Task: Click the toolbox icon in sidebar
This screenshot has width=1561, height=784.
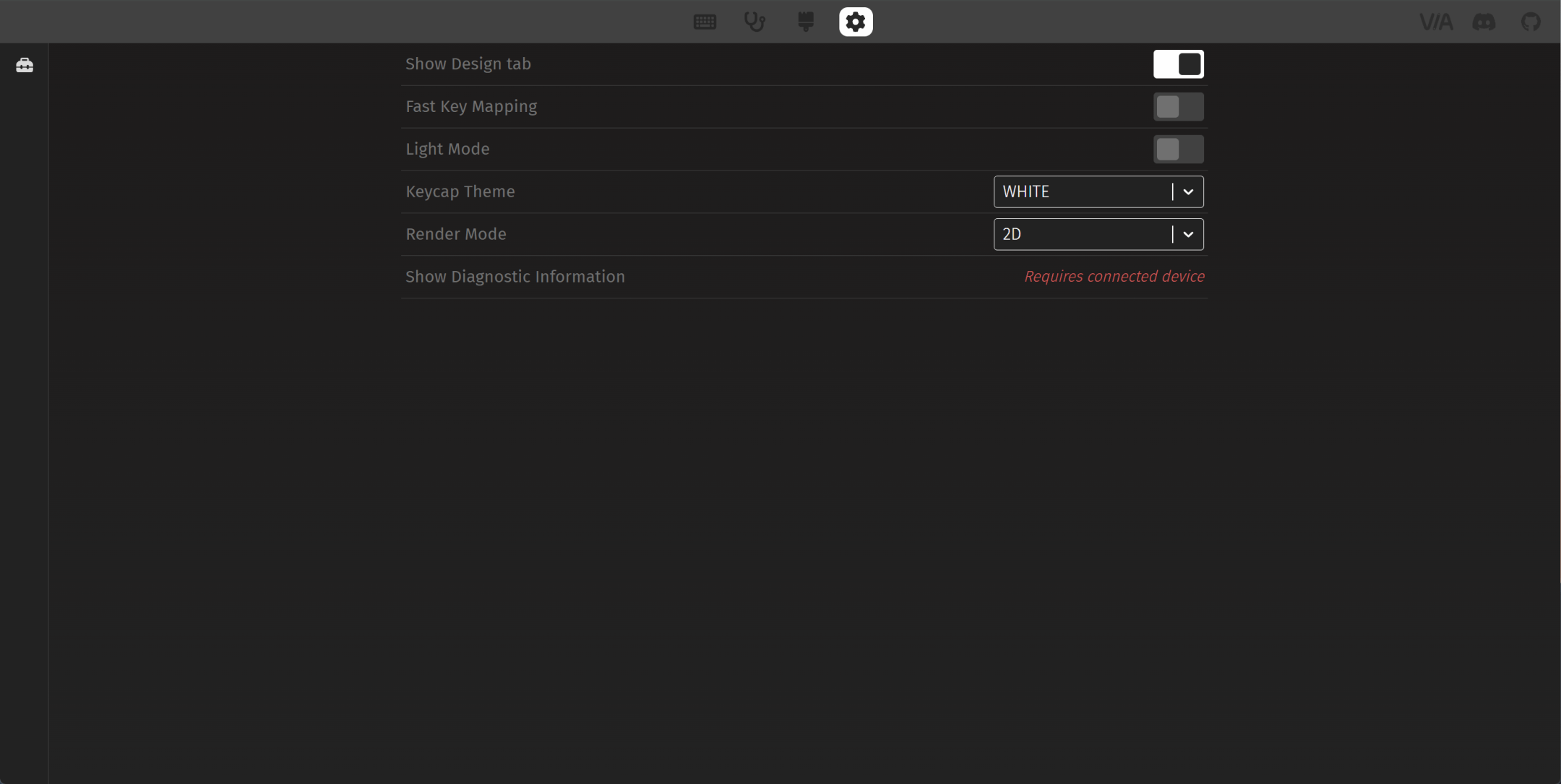Action: [25, 65]
